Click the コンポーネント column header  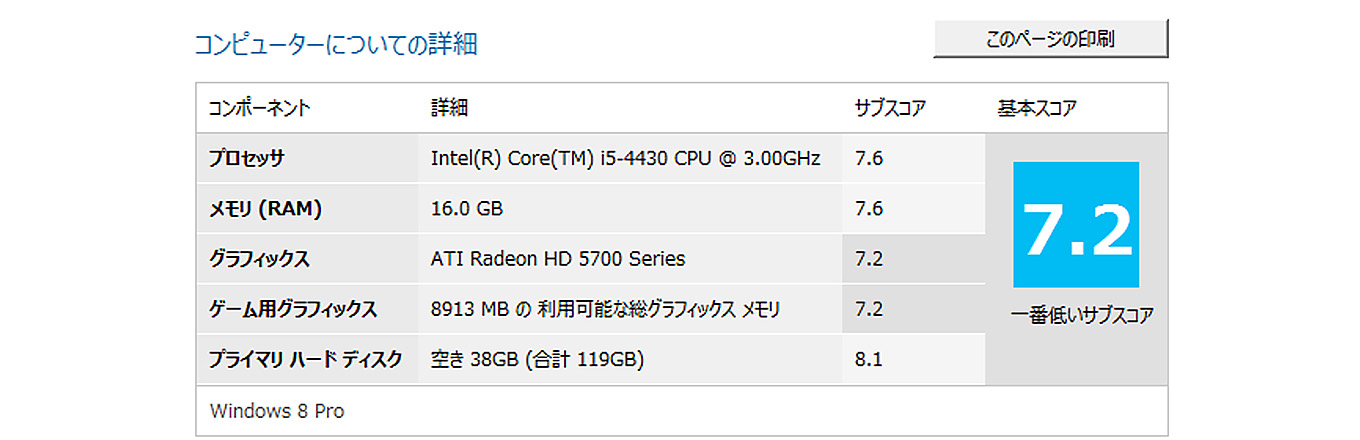(259, 108)
